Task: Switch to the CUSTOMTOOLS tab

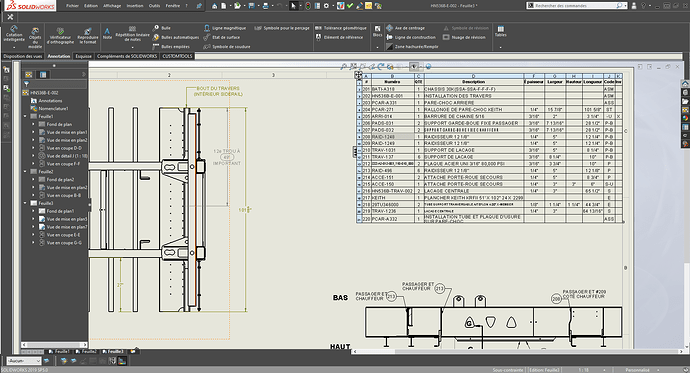Action: 177,56
